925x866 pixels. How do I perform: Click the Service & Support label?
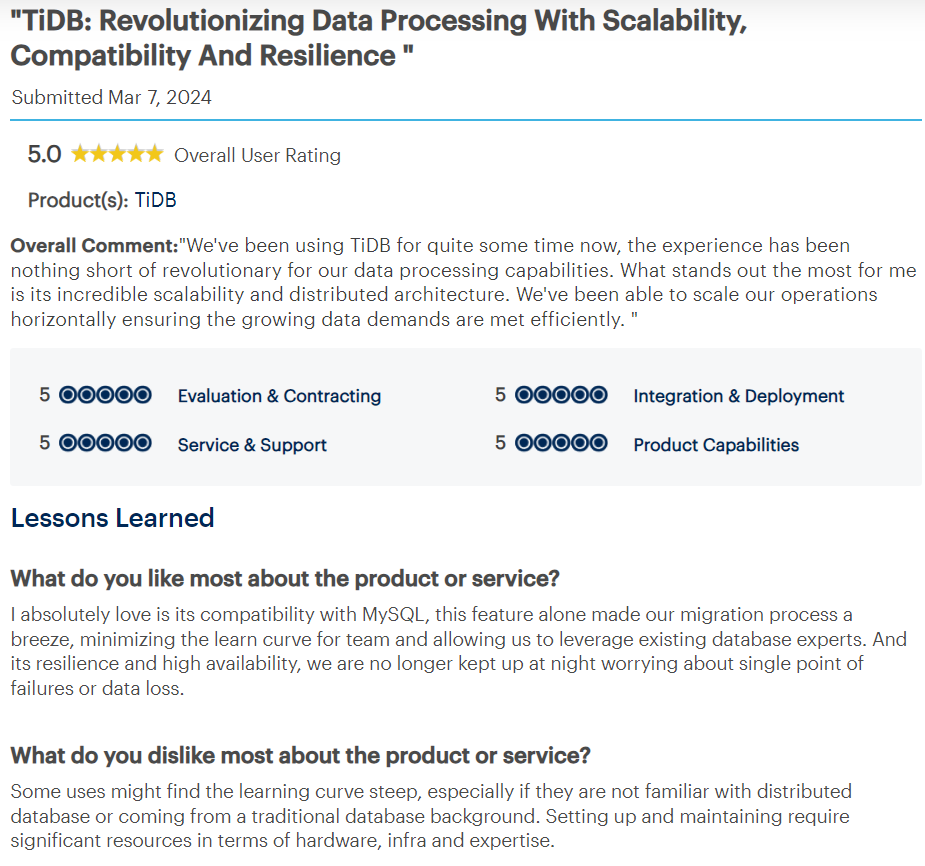pos(252,445)
